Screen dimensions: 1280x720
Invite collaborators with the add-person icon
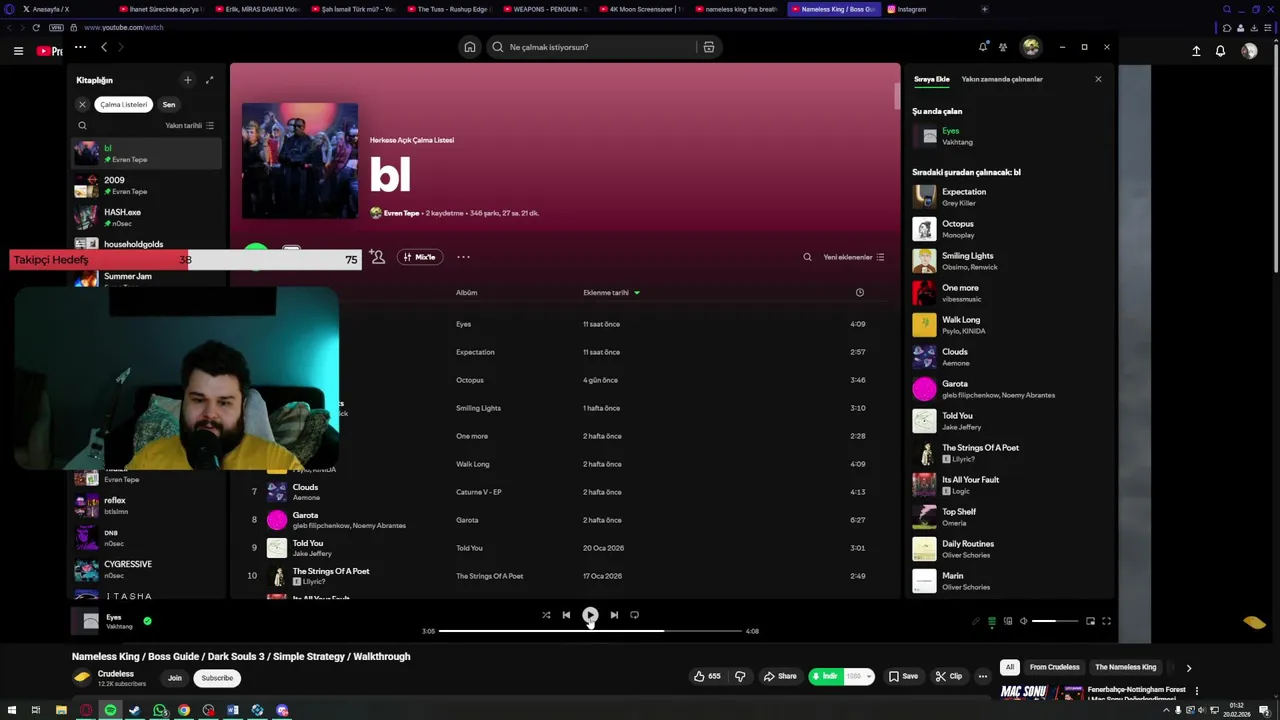pos(377,257)
